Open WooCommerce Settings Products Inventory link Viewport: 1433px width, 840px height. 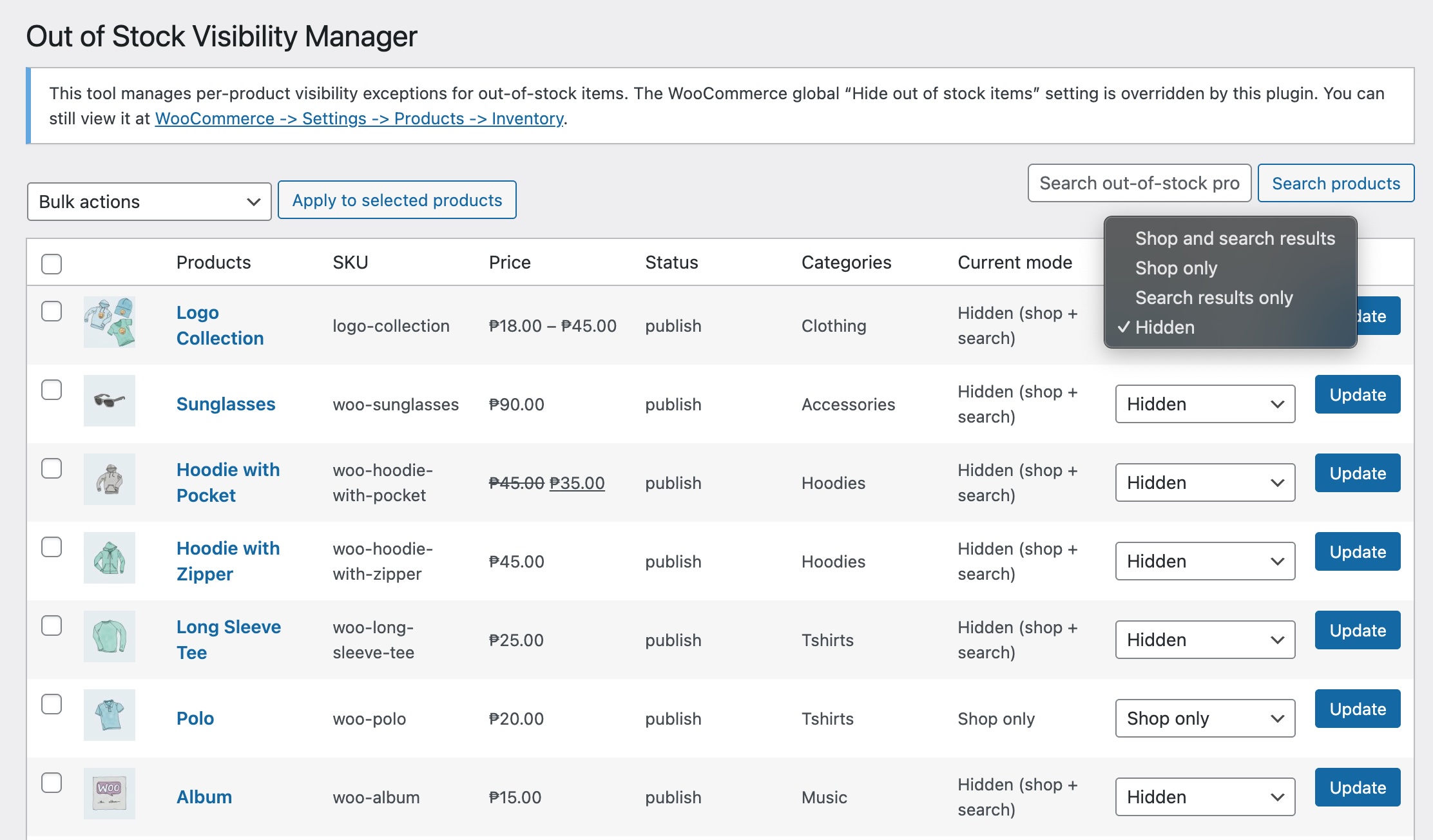point(360,119)
